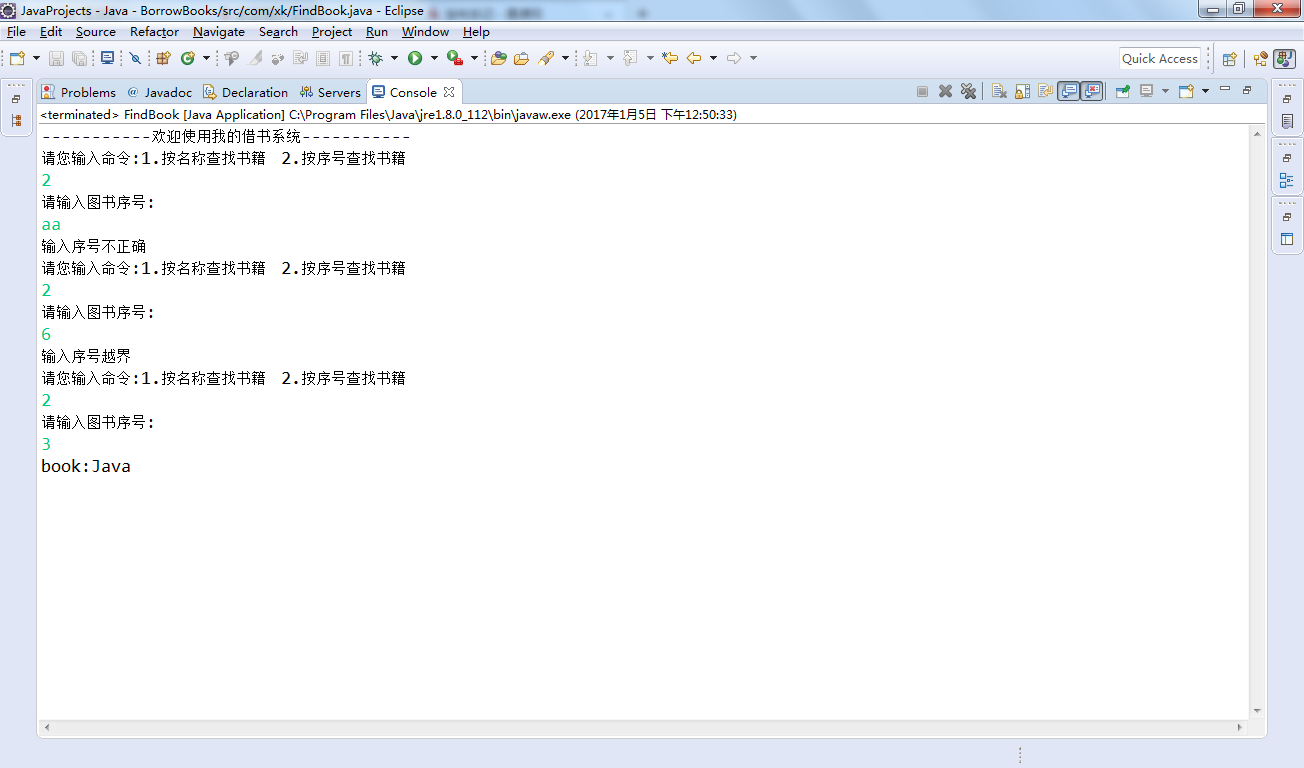Expand the External Tools dropdown arrow
1304x768 pixels.
click(474, 58)
